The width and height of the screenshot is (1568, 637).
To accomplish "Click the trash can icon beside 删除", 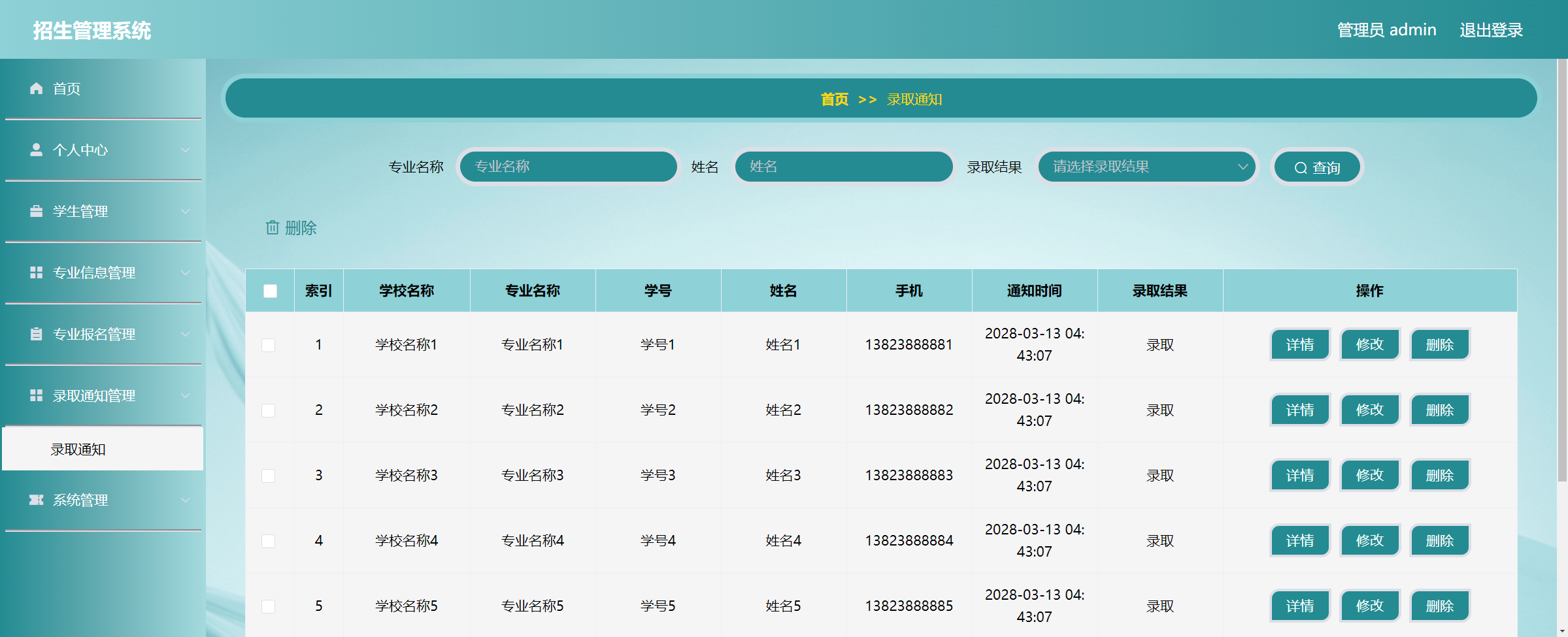I will [x=273, y=227].
